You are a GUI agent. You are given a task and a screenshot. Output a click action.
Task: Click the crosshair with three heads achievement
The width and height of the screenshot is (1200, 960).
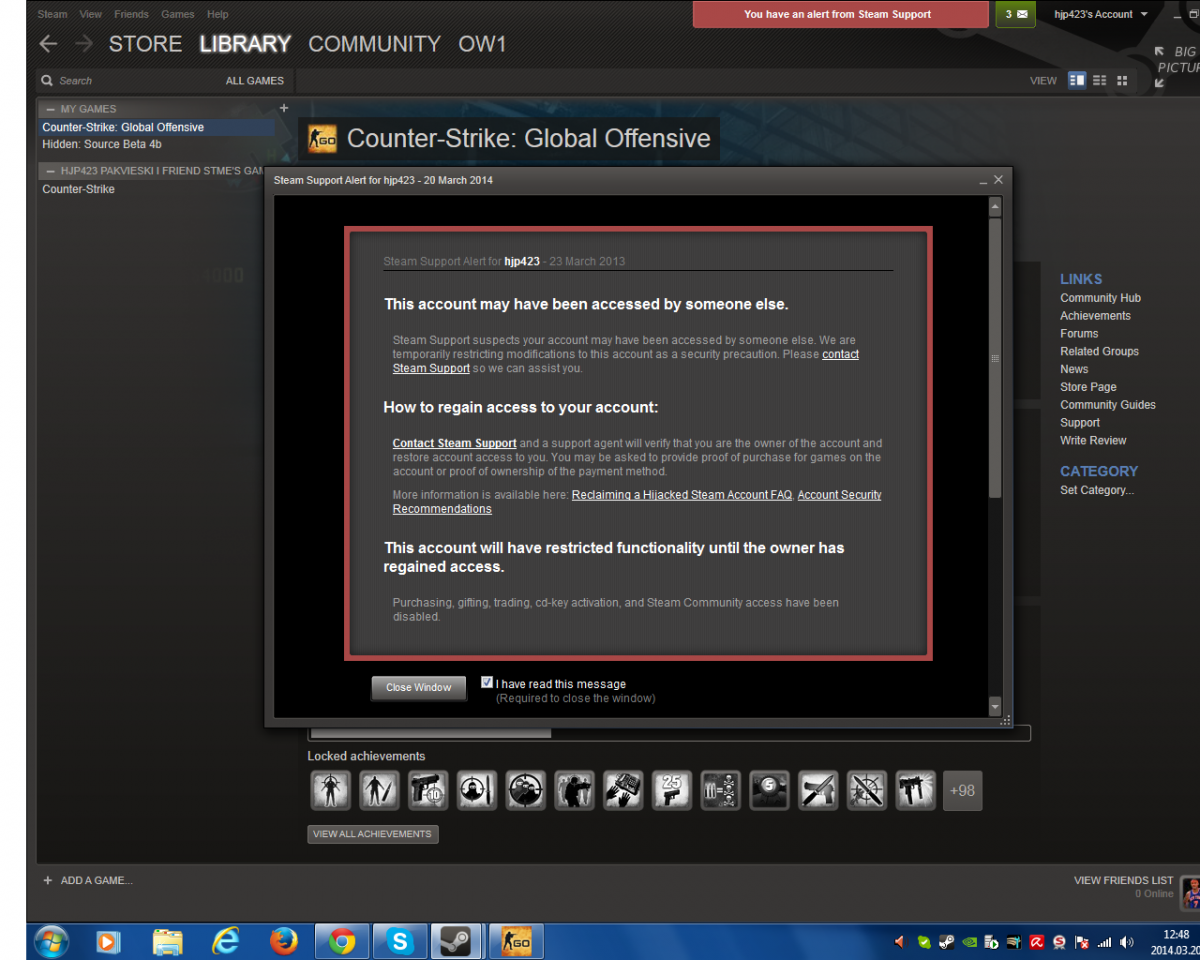(525, 790)
